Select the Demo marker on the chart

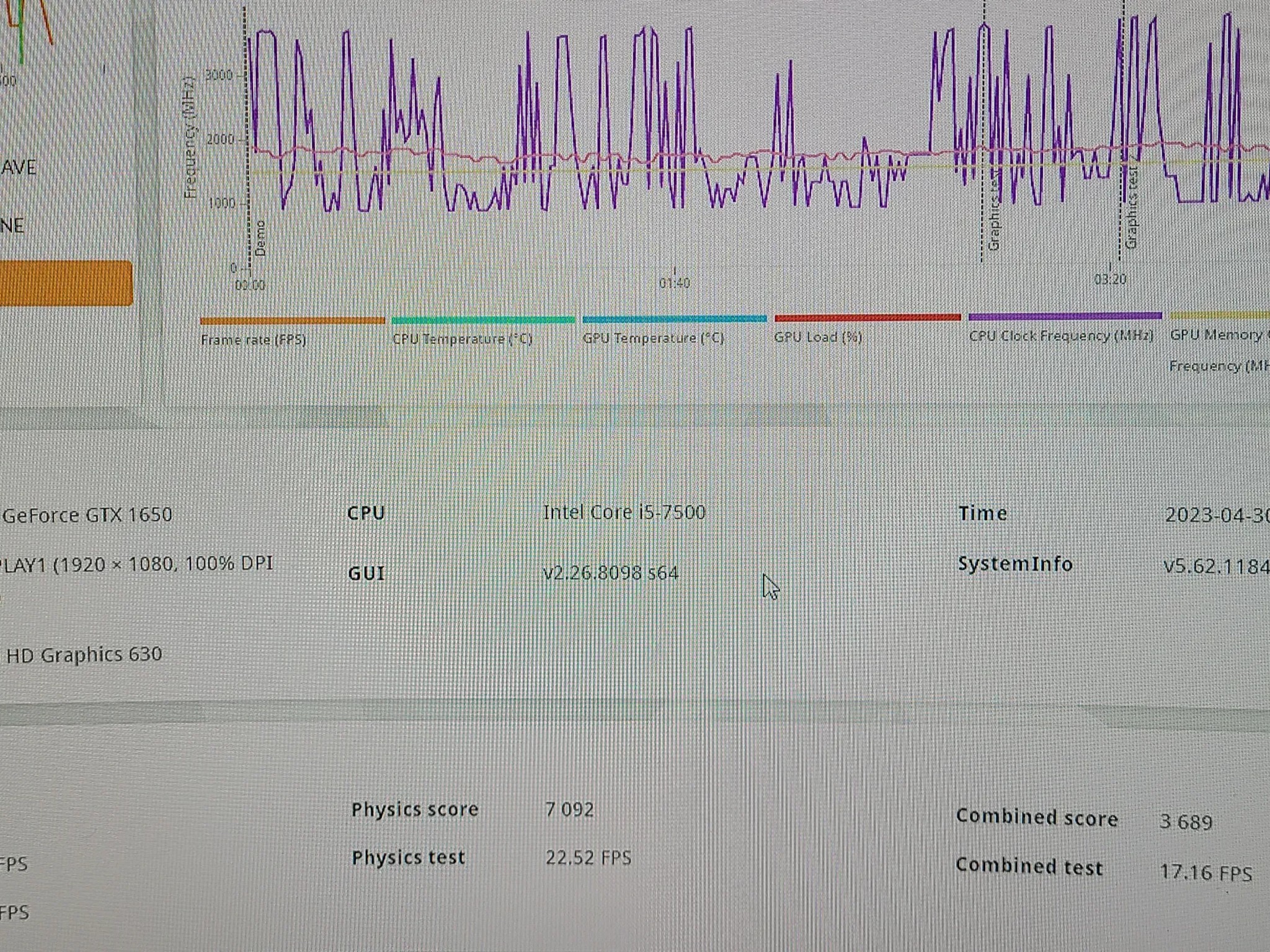pyautogui.click(x=260, y=238)
